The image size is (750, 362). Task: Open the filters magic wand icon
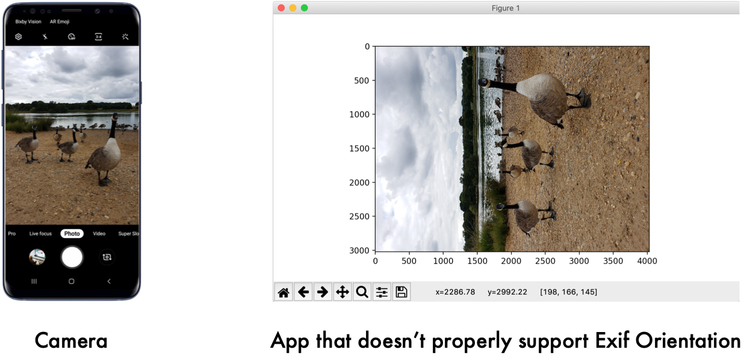click(x=125, y=36)
